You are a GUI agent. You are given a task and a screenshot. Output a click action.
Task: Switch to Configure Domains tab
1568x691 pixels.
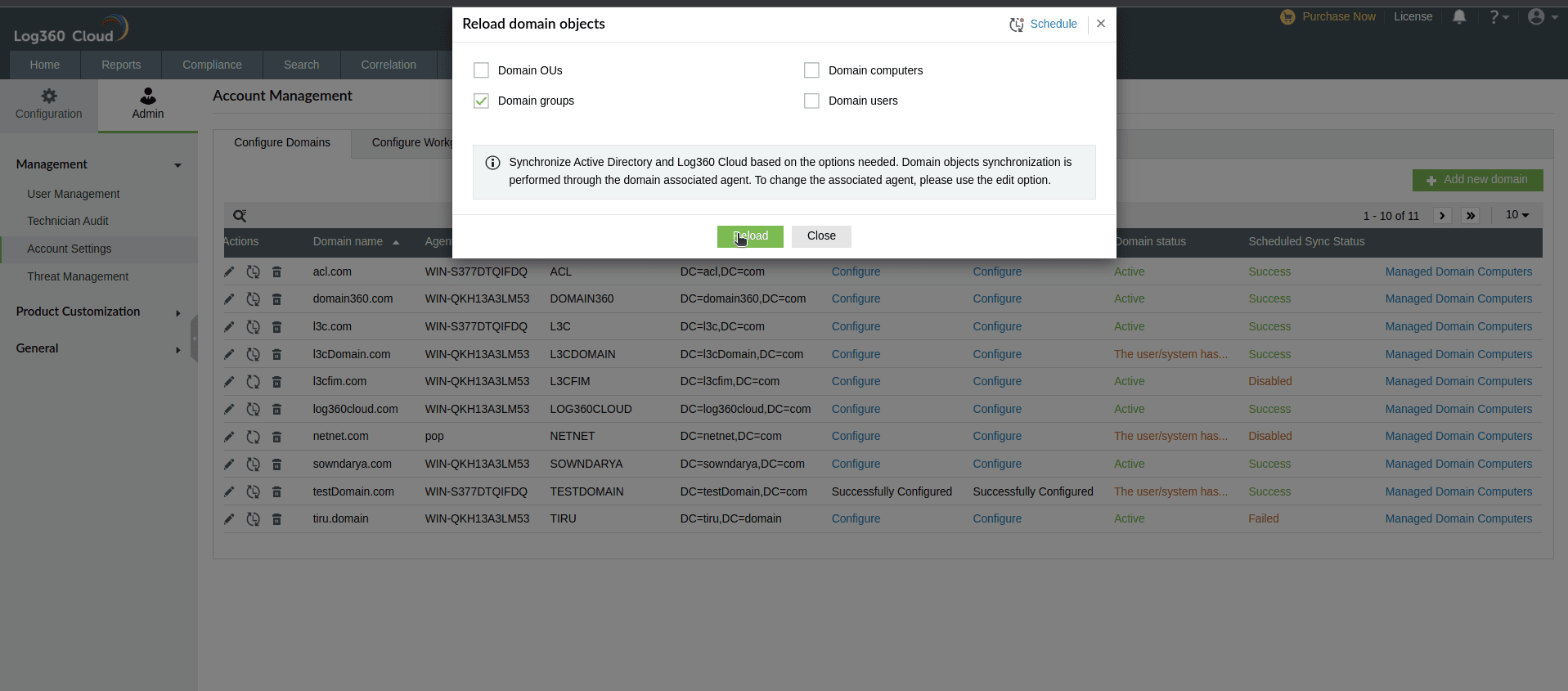coord(282,143)
